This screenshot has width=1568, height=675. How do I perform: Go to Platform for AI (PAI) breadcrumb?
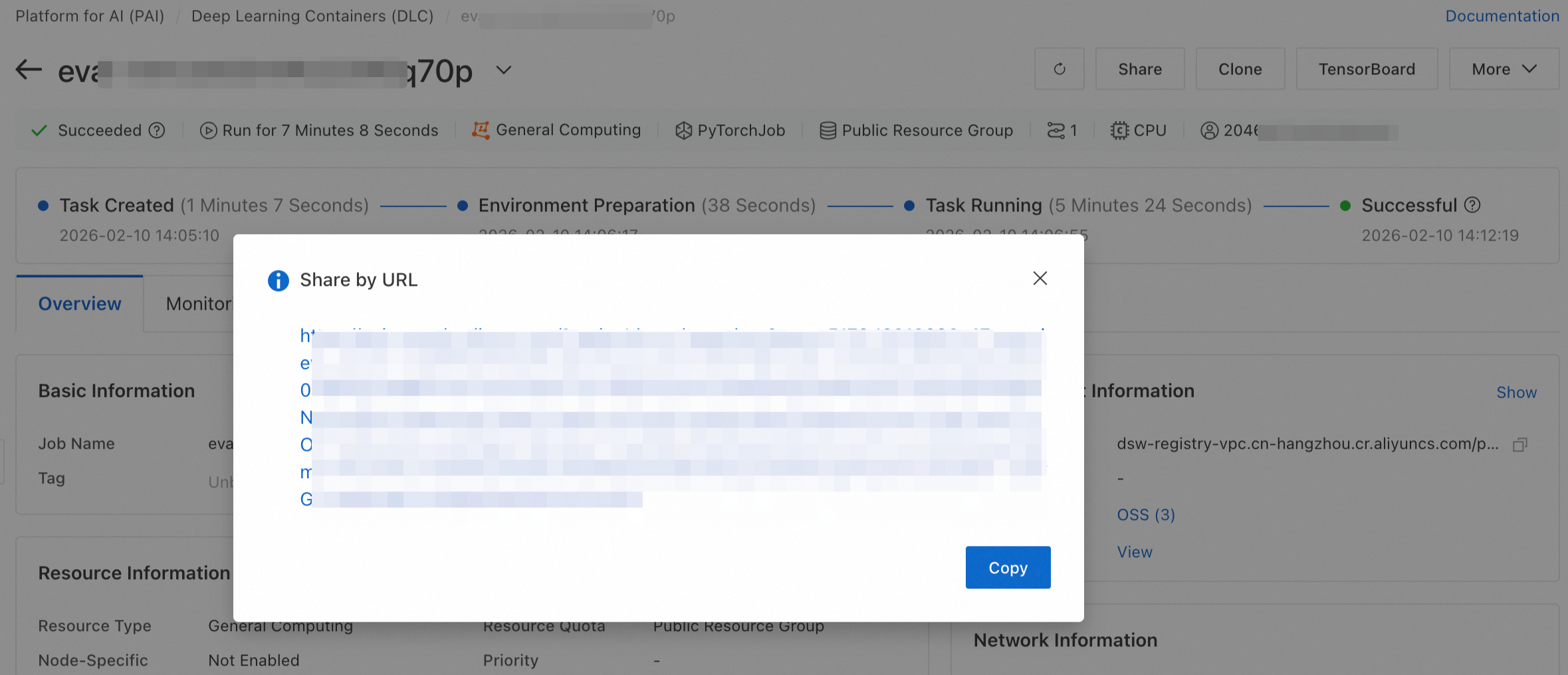90,16
